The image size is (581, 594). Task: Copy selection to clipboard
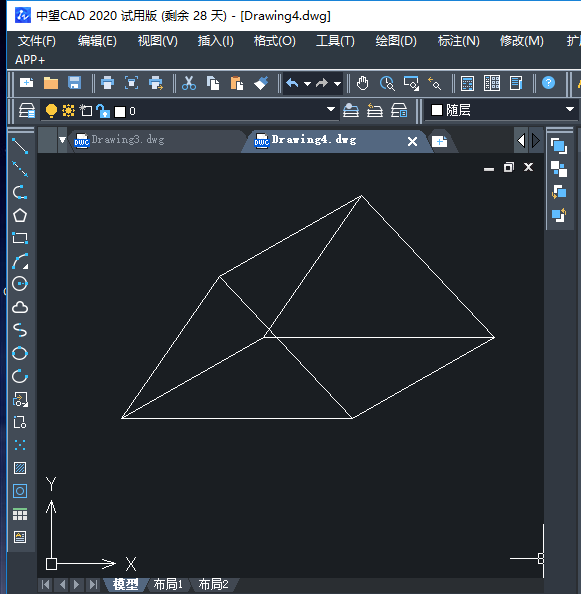(213, 83)
